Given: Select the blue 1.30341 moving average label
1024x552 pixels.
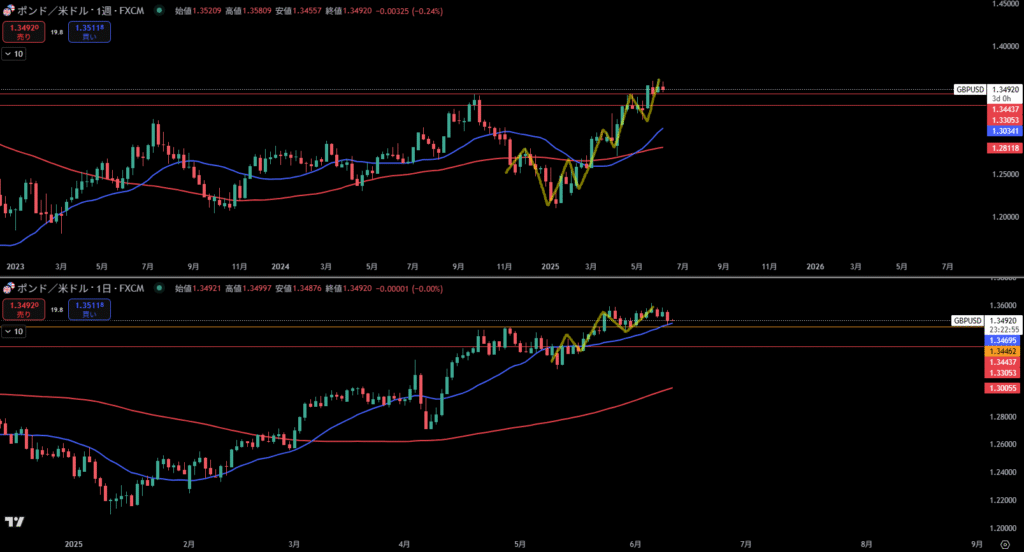Looking at the screenshot, I should click(1004, 131).
